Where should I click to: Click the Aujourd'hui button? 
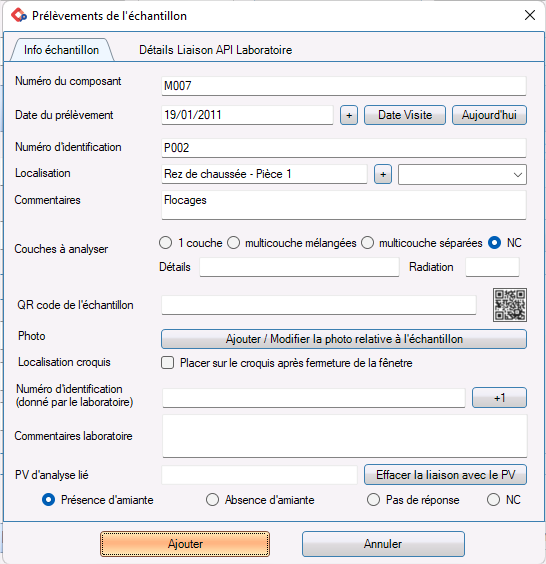[x=489, y=115]
